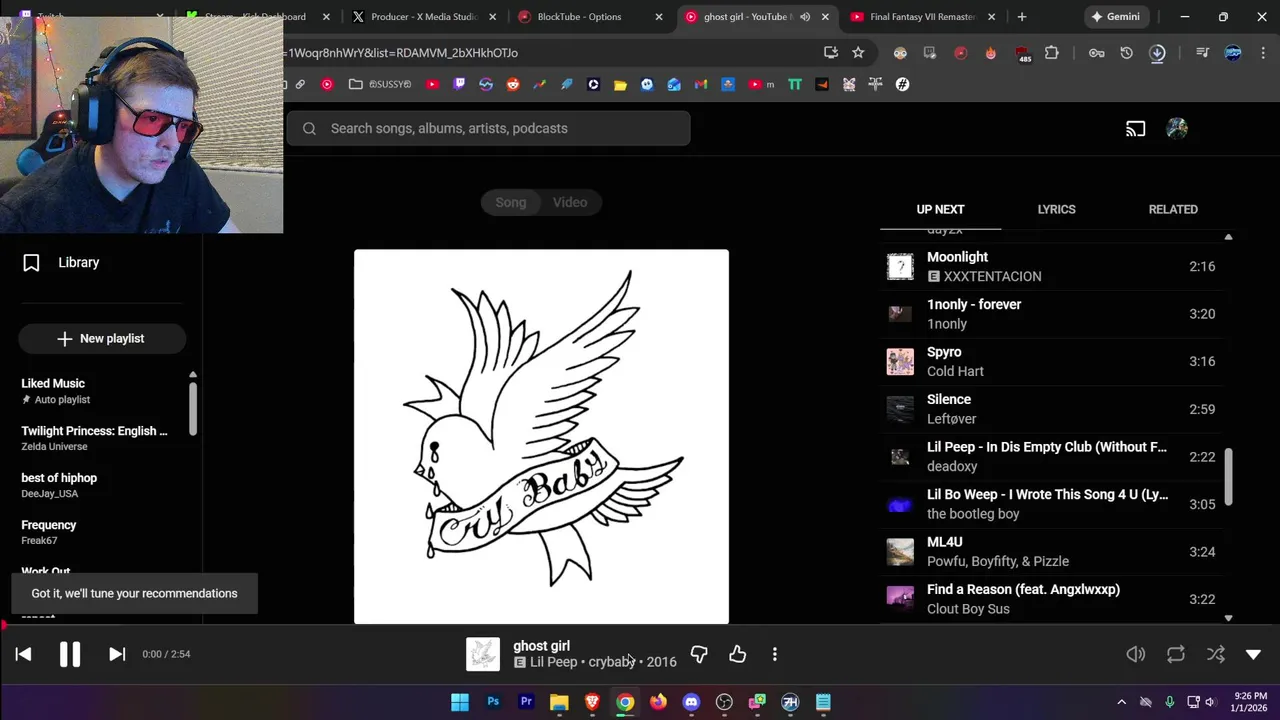Create a New playlist
Viewport: 1280px width, 720px height.
coord(101,339)
